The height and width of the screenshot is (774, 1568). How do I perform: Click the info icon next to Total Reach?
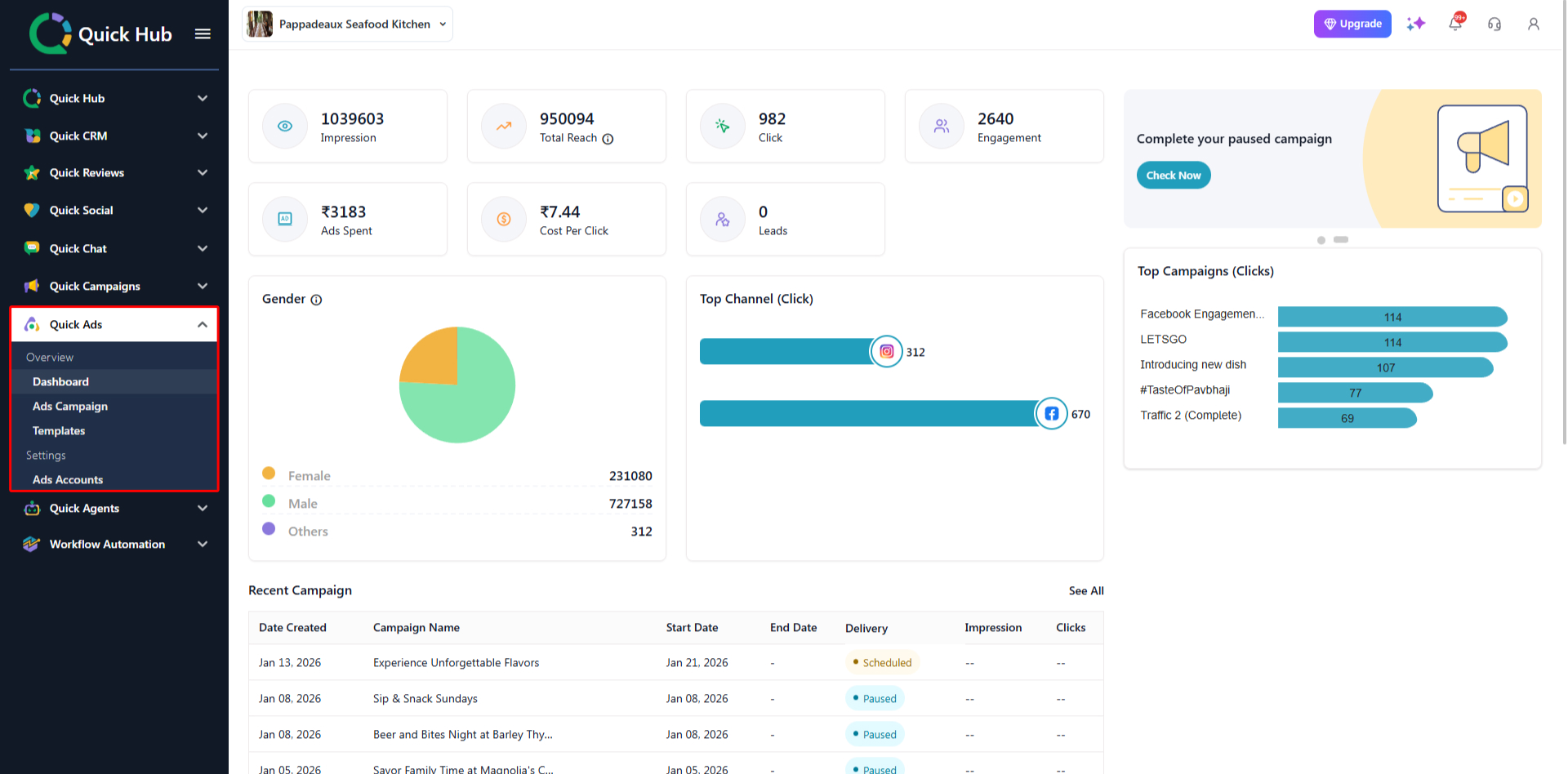(x=608, y=139)
